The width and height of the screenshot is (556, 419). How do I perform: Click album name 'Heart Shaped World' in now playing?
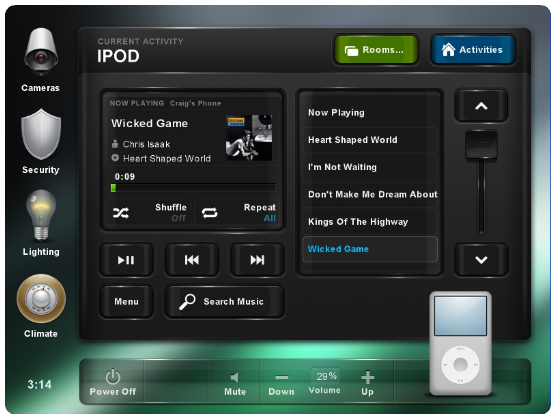click(167, 158)
